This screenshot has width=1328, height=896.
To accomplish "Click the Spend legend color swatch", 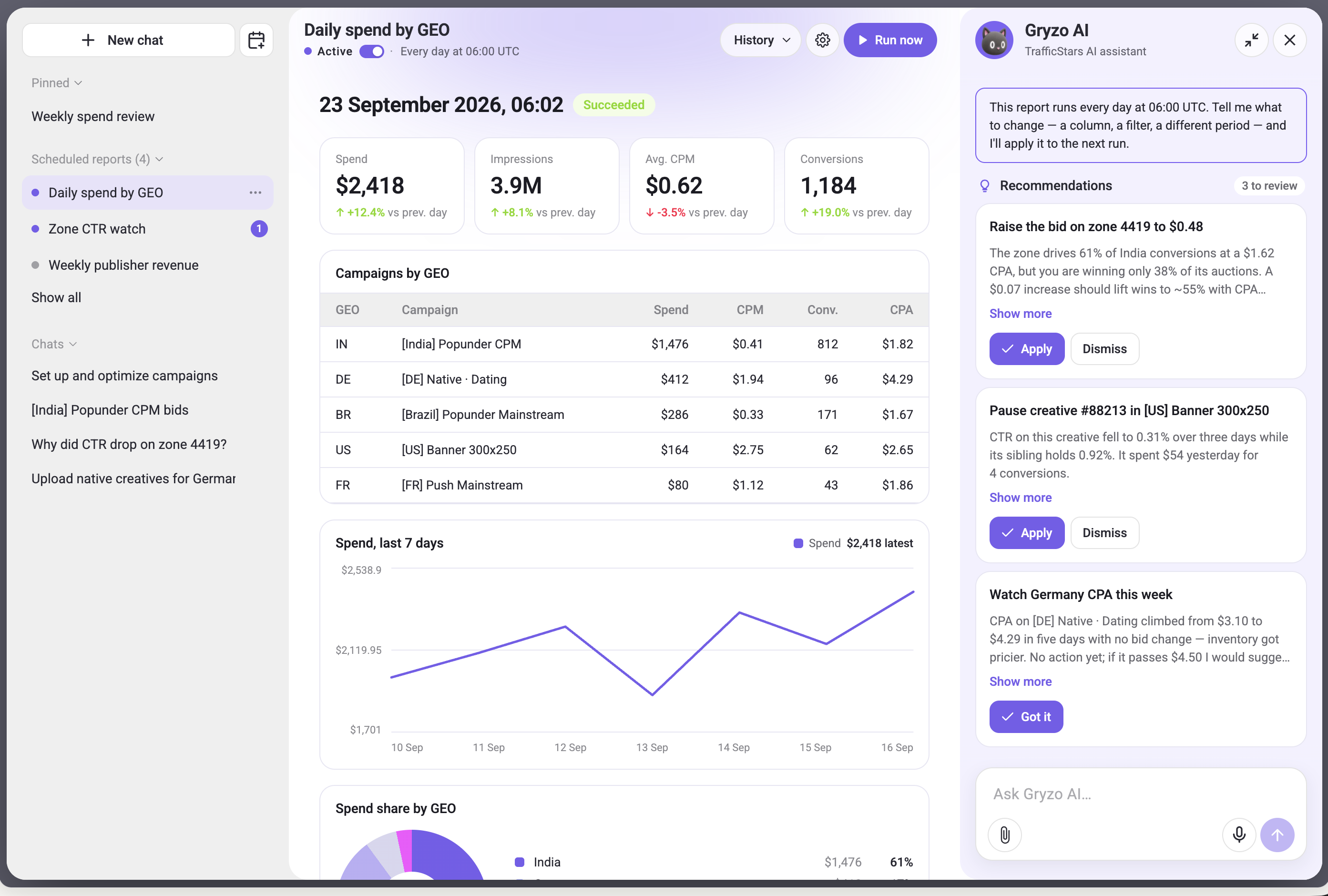I will pos(798,543).
